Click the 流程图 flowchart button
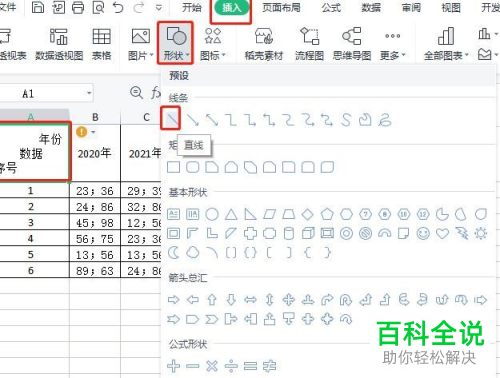This screenshot has height=378, width=500. click(x=309, y=44)
